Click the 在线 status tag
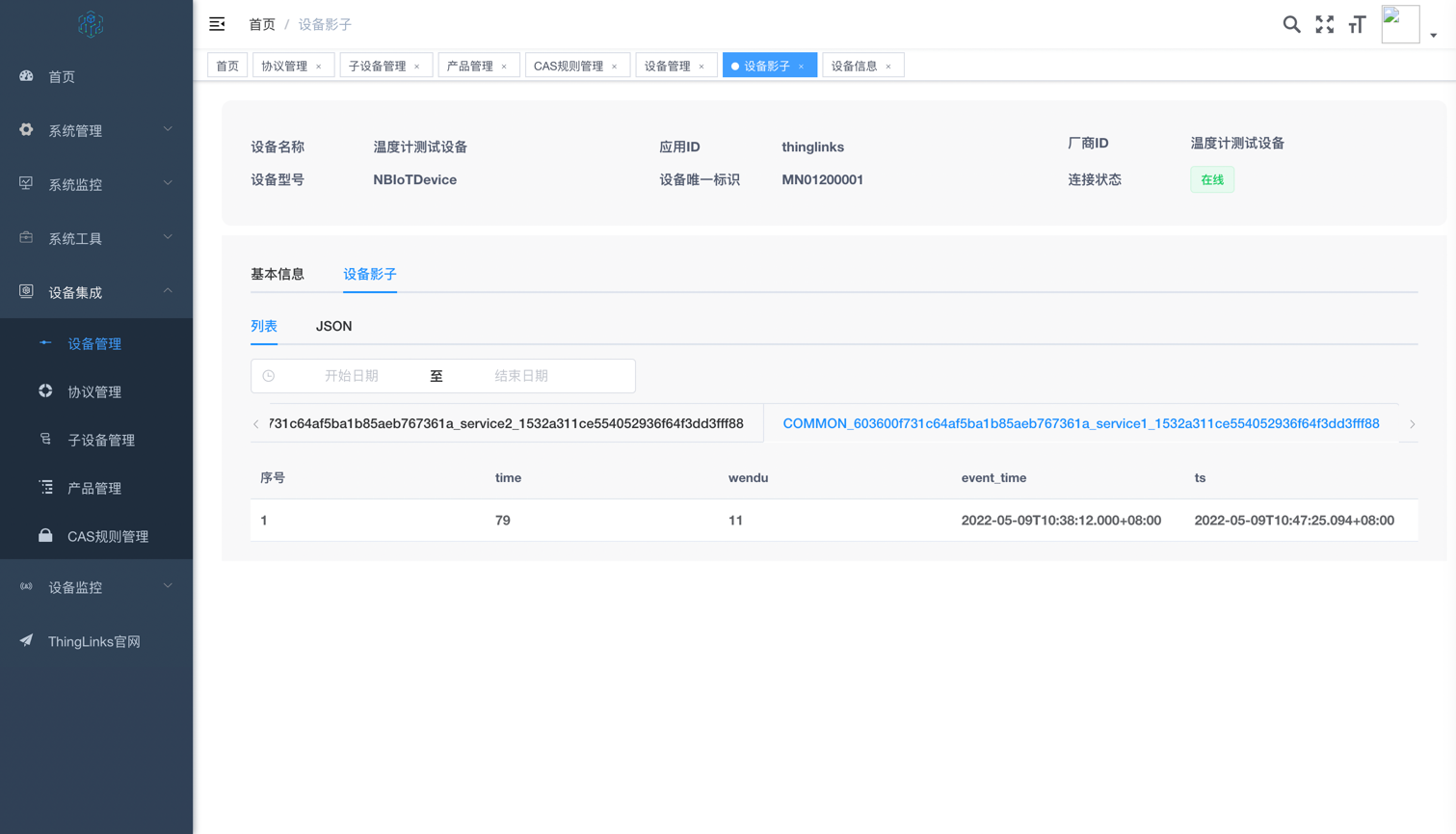Viewport: 1456px width, 834px height. 1212,179
